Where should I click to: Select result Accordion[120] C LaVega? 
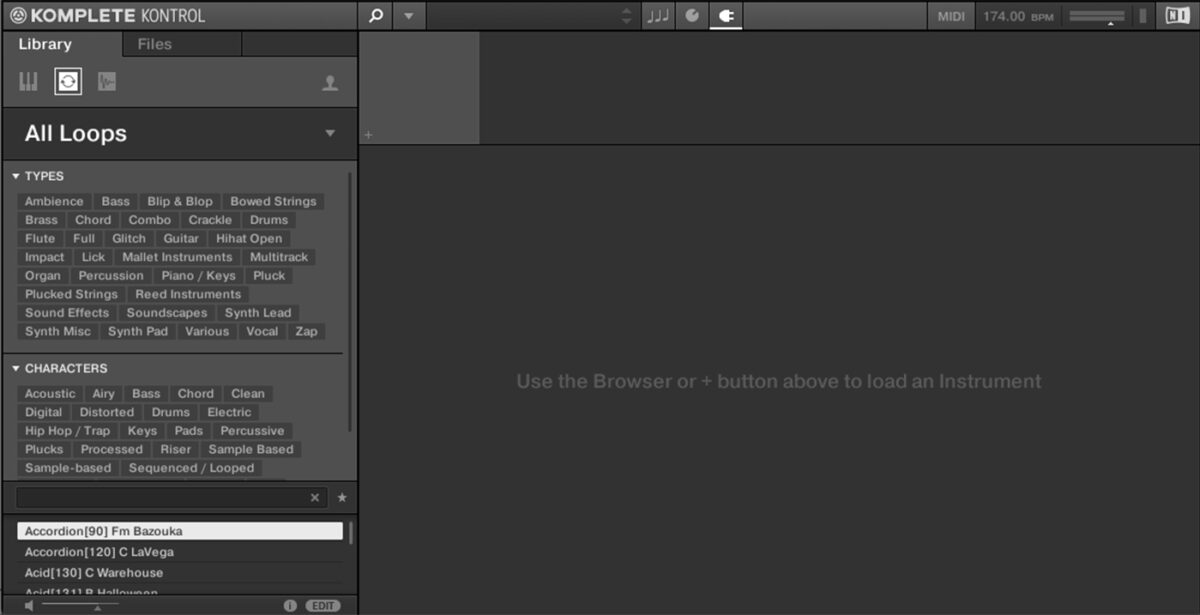(x=180, y=552)
